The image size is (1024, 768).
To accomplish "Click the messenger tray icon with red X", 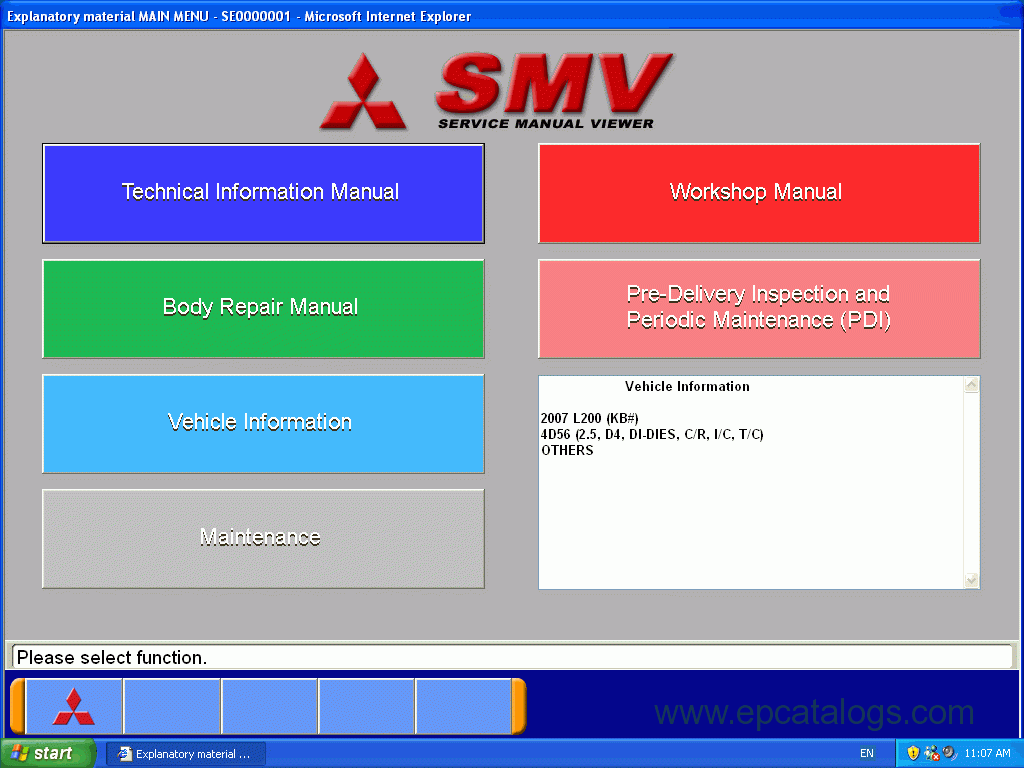I will pyautogui.click(x=931, y=754).
